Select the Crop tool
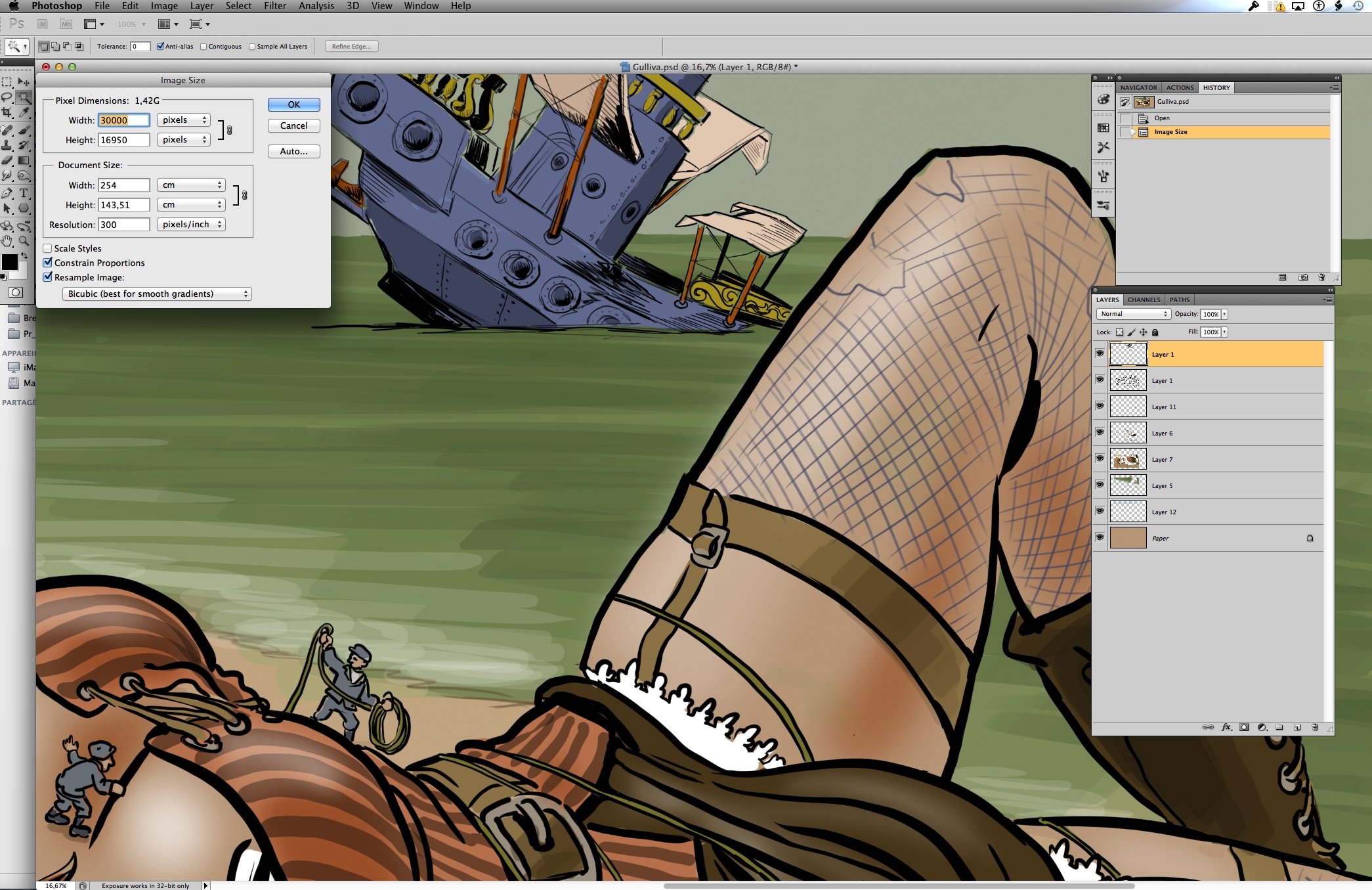1372x890 pixels. point(7,114)
